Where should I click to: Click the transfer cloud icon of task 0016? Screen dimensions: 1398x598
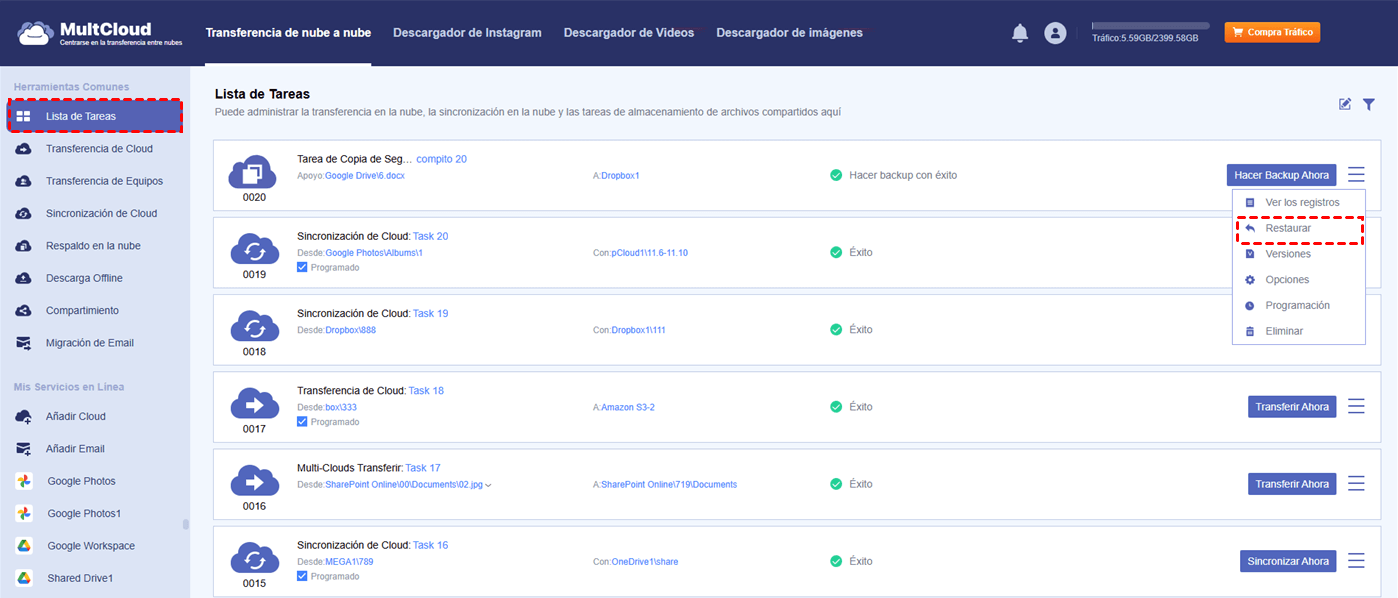pyautogui.click(x=254, y=481)
